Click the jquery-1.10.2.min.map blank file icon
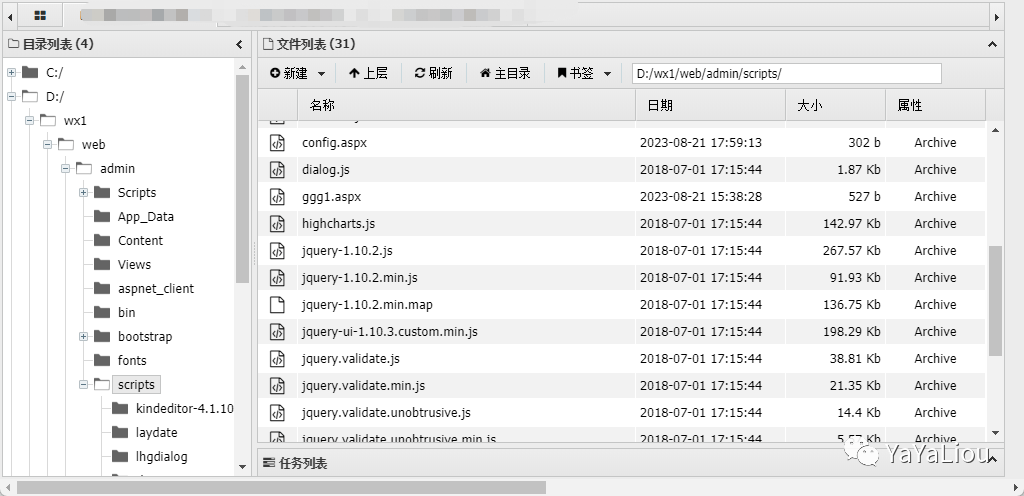Viewport: 1024px width, 496px height. tap(278, 305)
